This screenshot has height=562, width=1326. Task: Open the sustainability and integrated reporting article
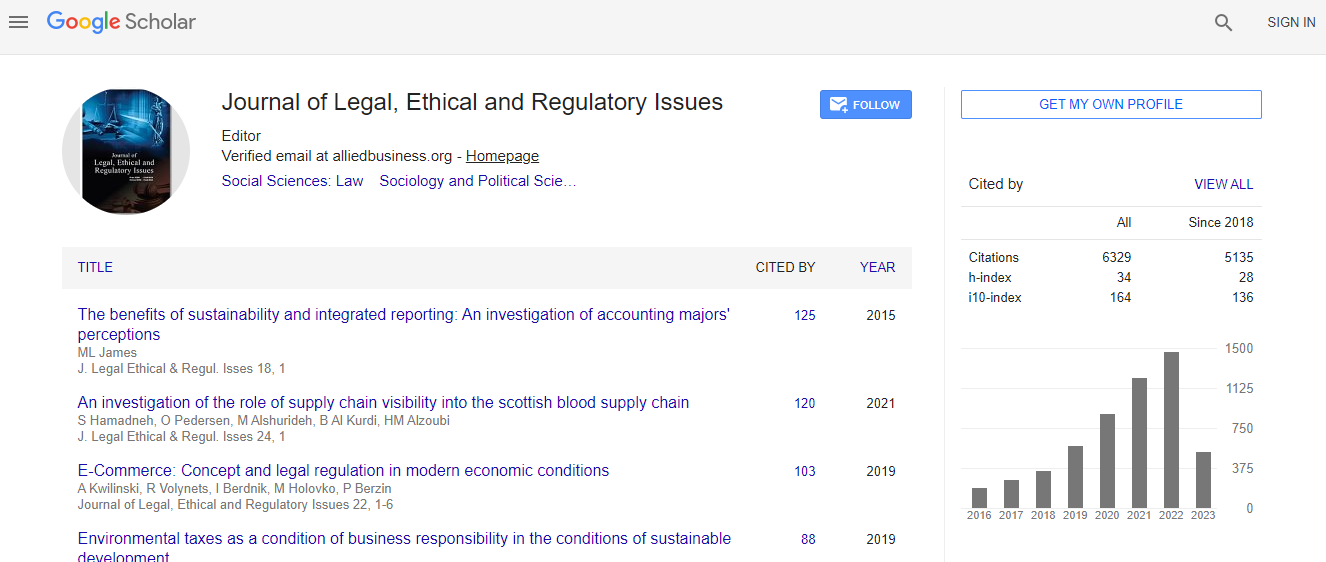(x=404, y=324)
